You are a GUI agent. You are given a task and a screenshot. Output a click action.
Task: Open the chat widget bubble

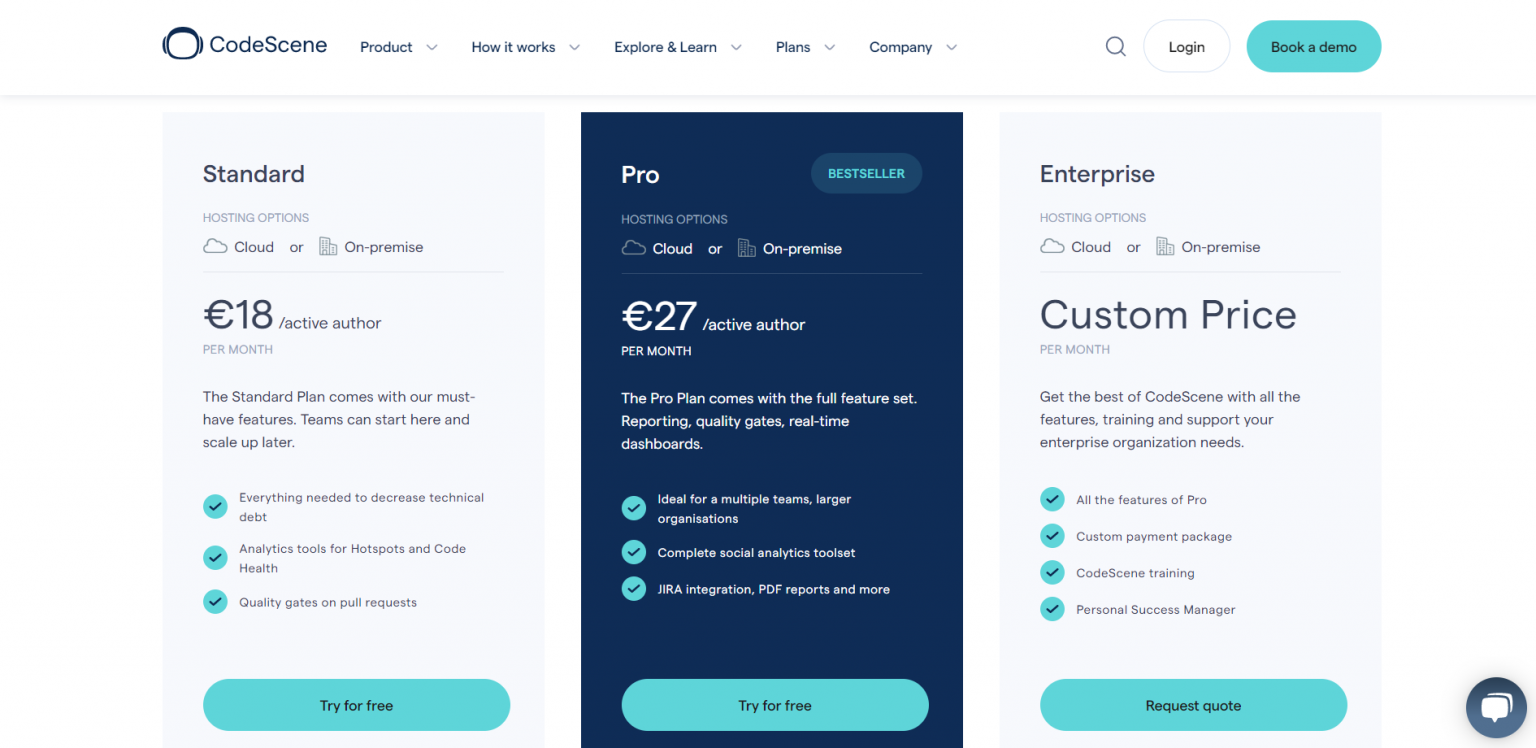pos(1495,707)
